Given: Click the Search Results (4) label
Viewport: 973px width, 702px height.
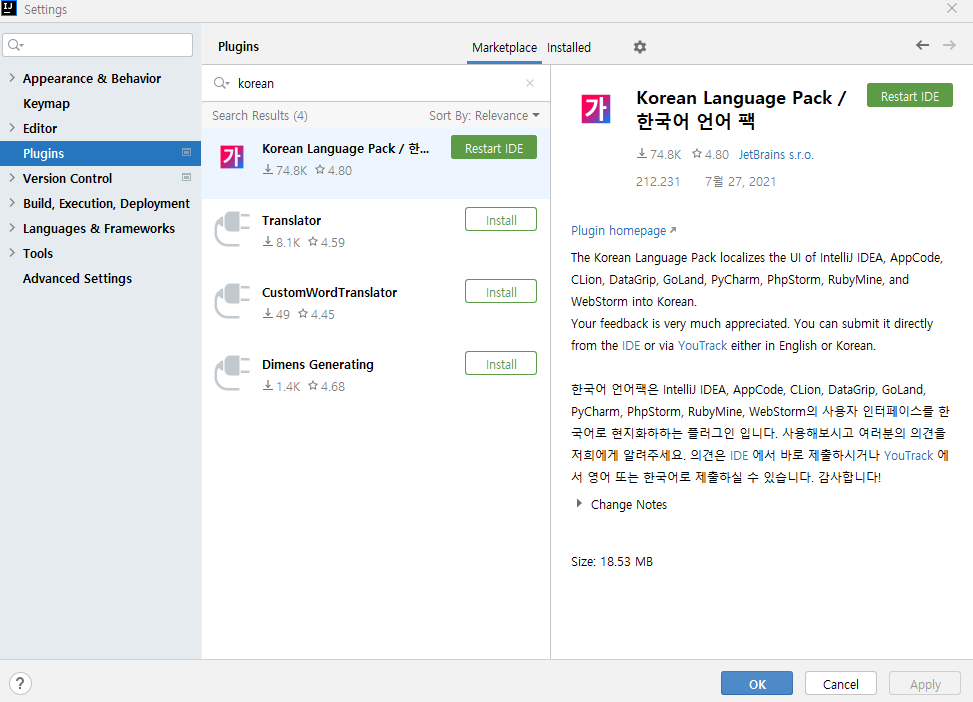Looking at the screenshot, I should coord(259,115).
